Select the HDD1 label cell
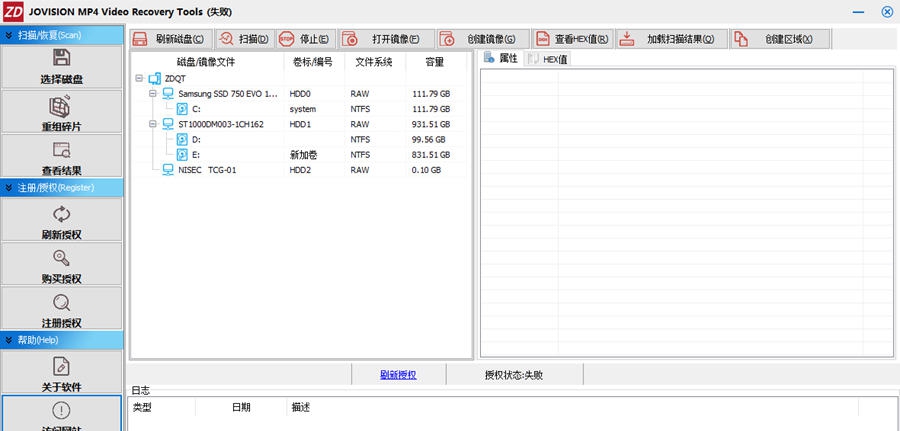The width and height of the screenshot is (900, 431). tap(300, 124)
